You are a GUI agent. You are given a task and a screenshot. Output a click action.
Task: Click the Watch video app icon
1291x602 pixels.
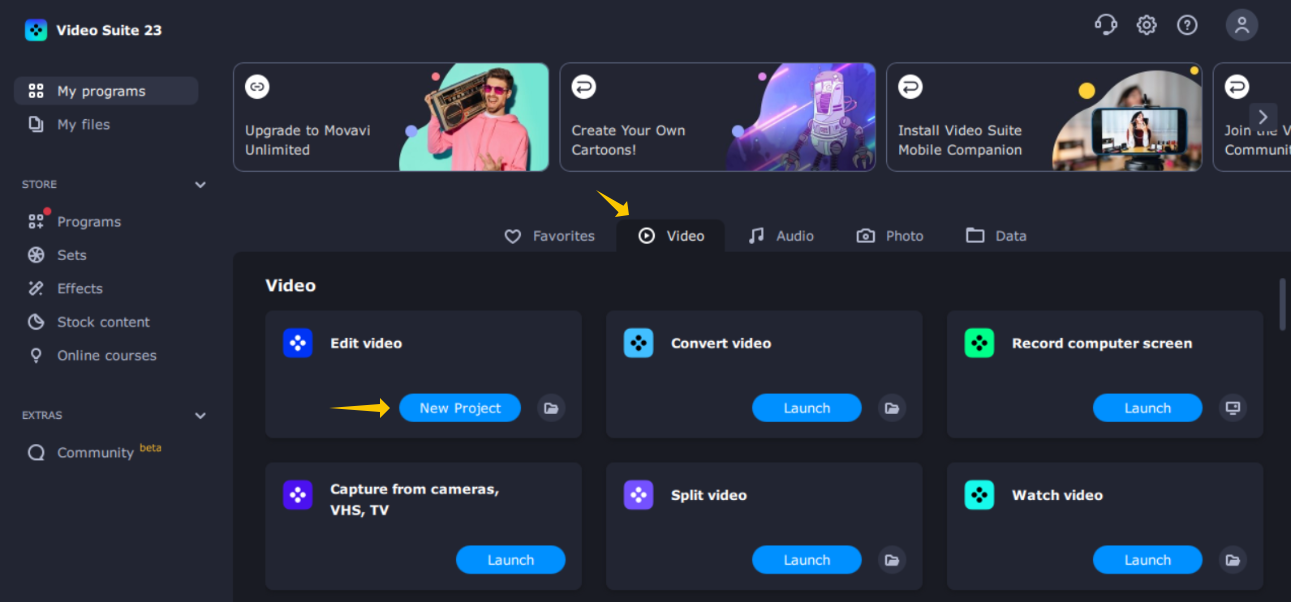coord(979,495)
